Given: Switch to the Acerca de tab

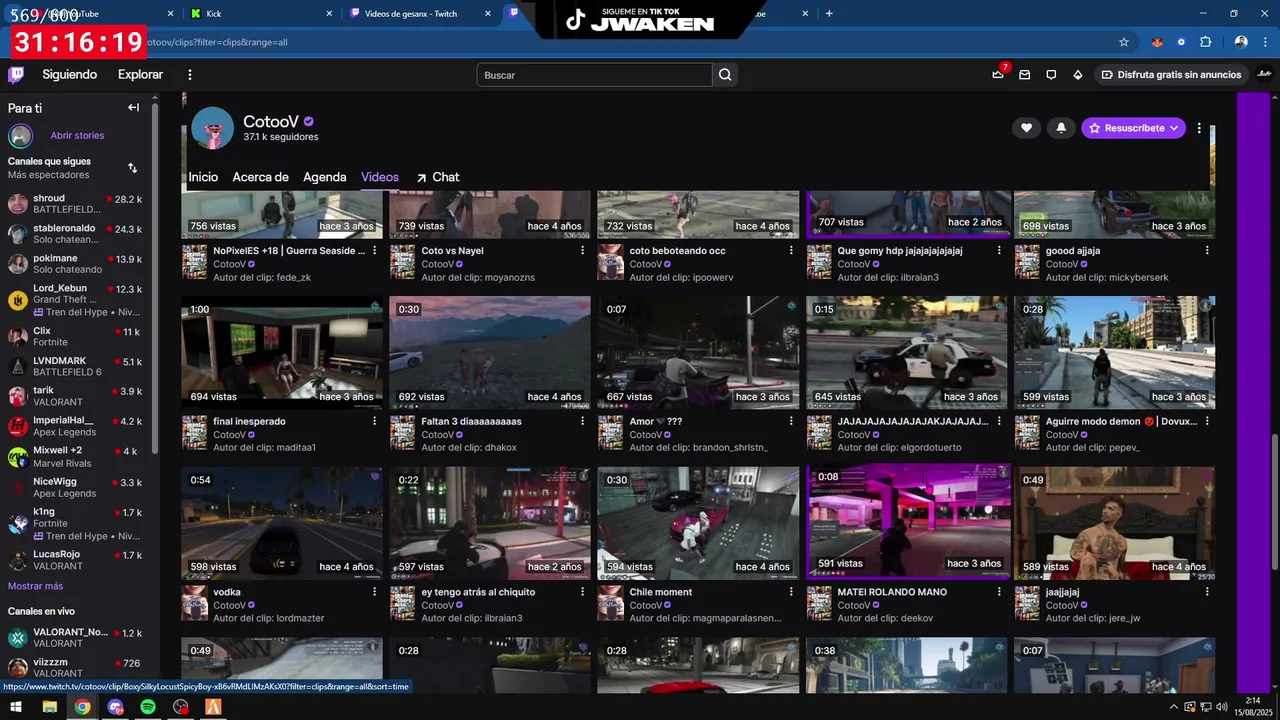Looking at the screenshot, I should pyautogui.click(x=260, y=177).
